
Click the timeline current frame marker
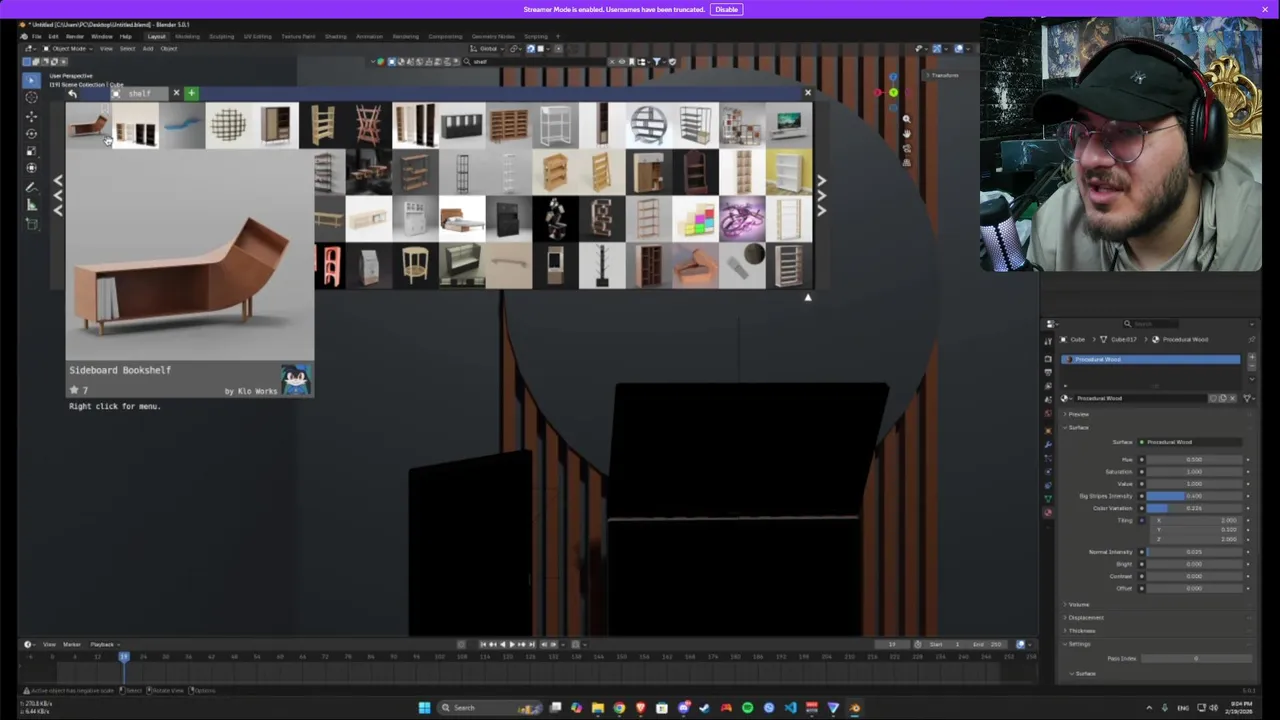click(x=124, y=657)
